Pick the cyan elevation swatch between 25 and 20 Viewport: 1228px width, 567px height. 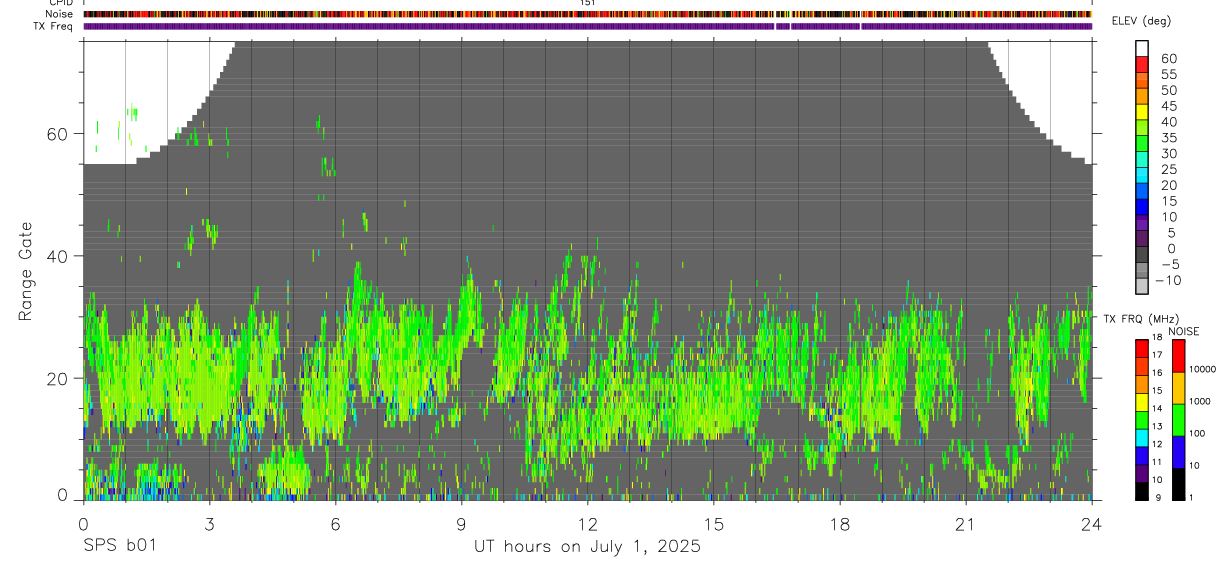pyautogui.click(x=1142, y=176)
